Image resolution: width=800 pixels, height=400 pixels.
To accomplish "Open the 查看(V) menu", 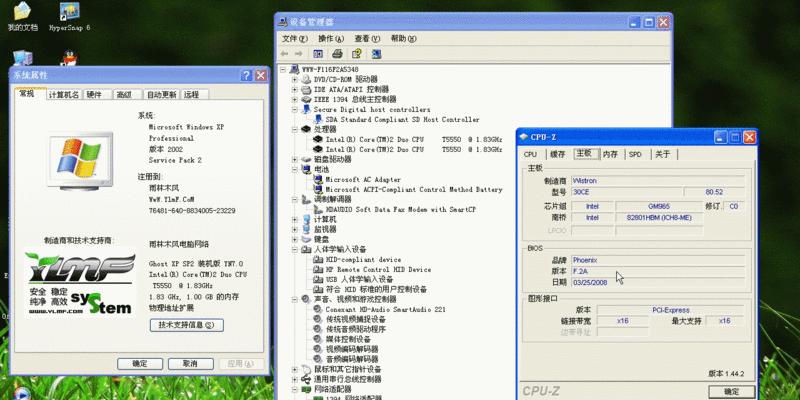I will click(367, 39).
